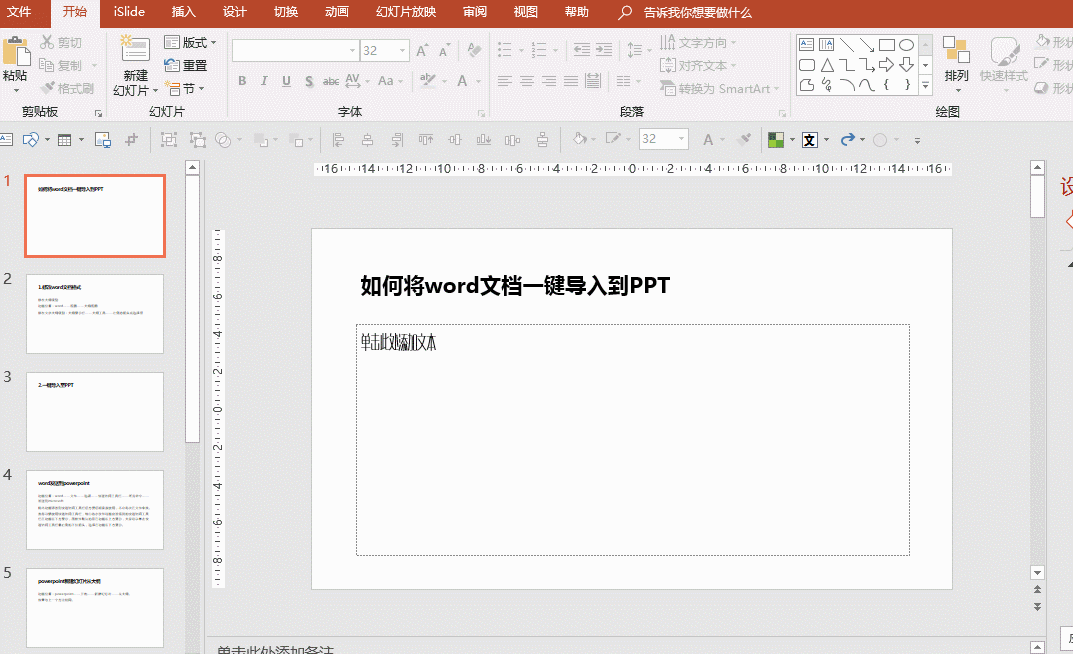This screenshot has width=1073, height=654.
Task: Choose the right block arrow shape
Action: click(886, 65)
